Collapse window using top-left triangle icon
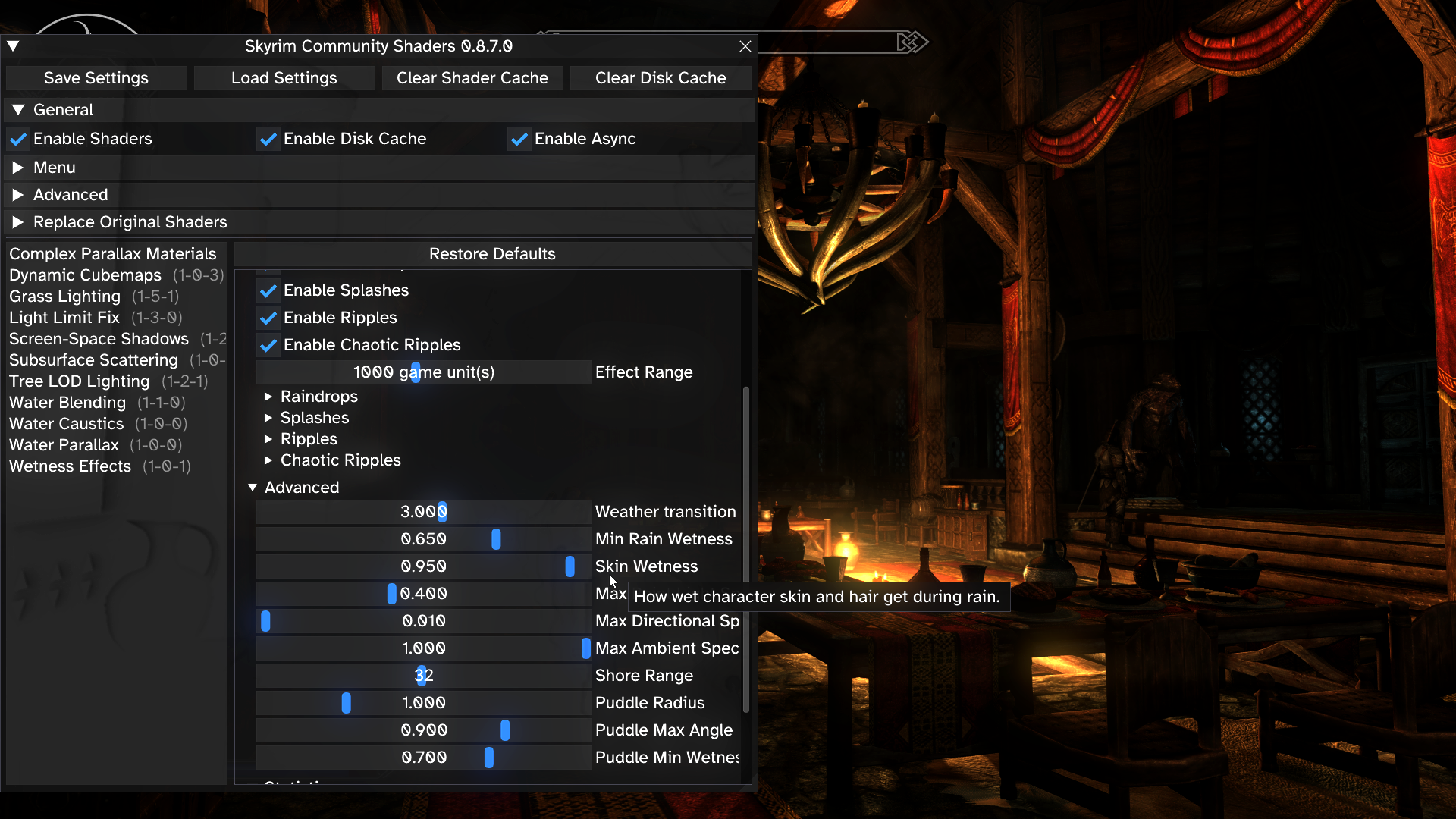 tap(13, 46)
